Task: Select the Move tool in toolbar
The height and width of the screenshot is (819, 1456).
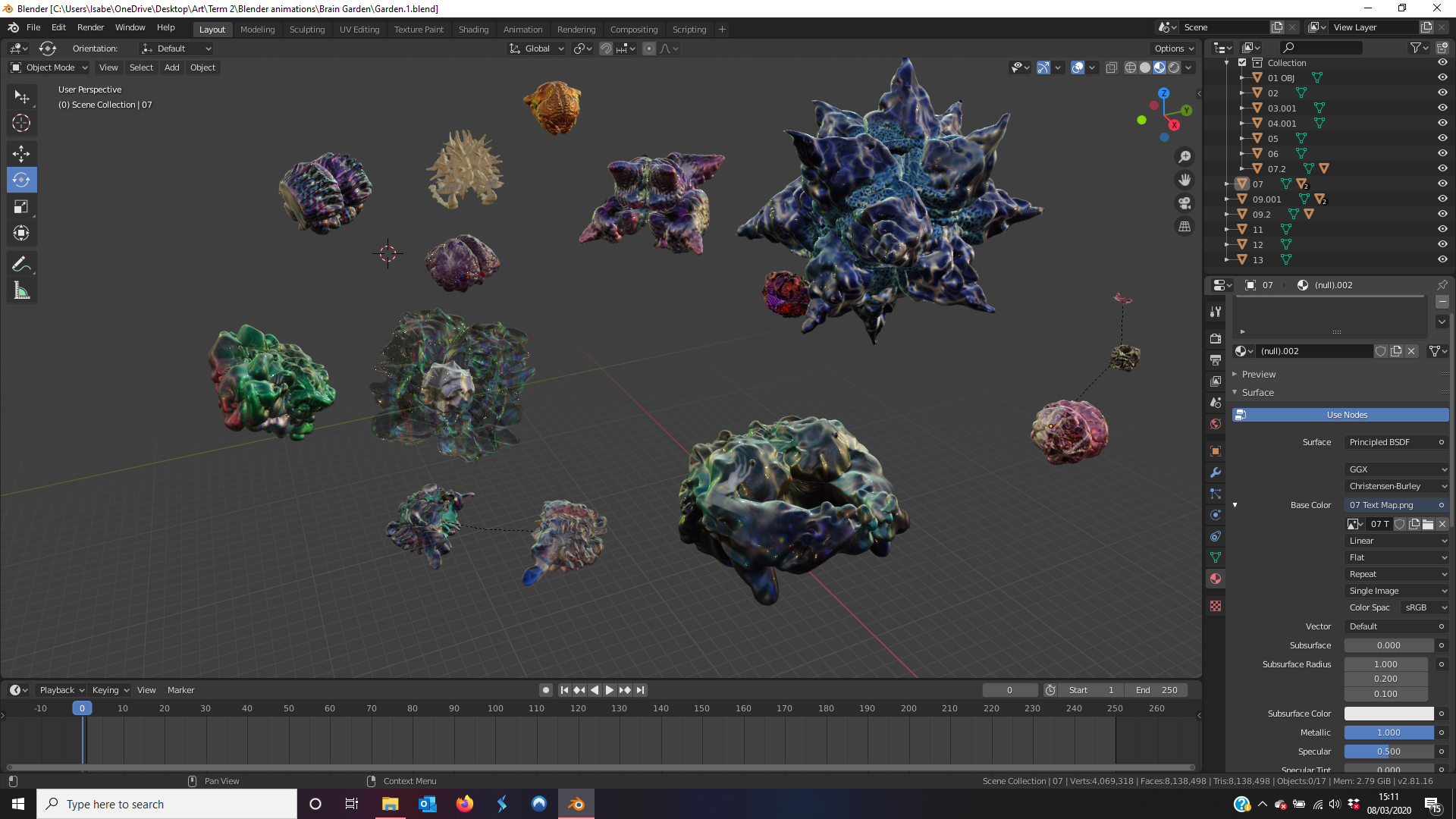Action: (21, 153)
